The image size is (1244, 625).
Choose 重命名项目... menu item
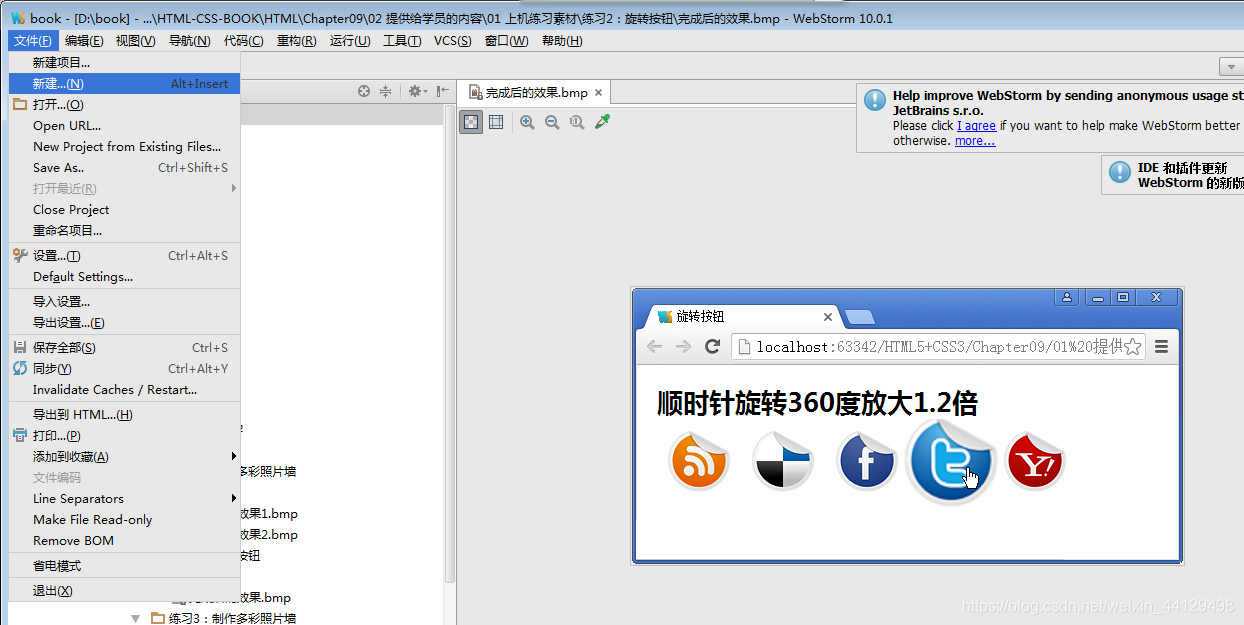[125, 230]
